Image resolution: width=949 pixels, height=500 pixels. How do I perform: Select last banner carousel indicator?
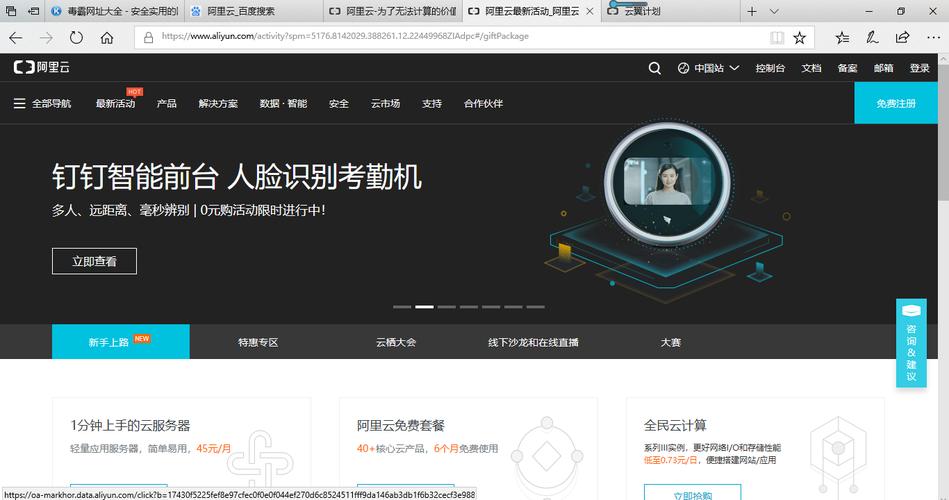coord(536,307)
